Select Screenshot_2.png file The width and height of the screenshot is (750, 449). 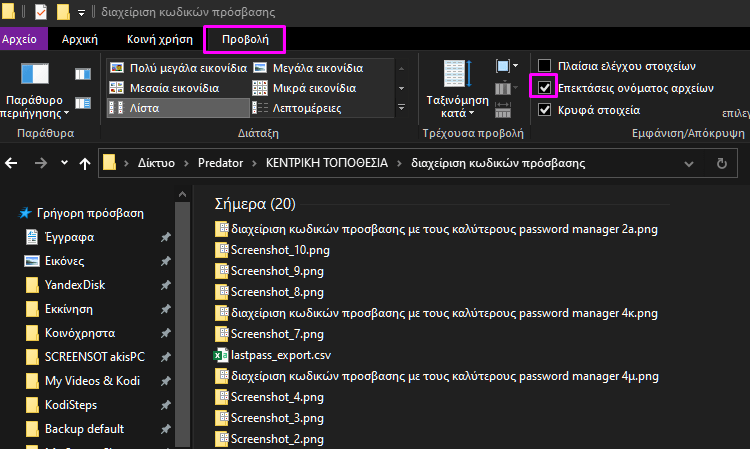(x=269, y=439)
